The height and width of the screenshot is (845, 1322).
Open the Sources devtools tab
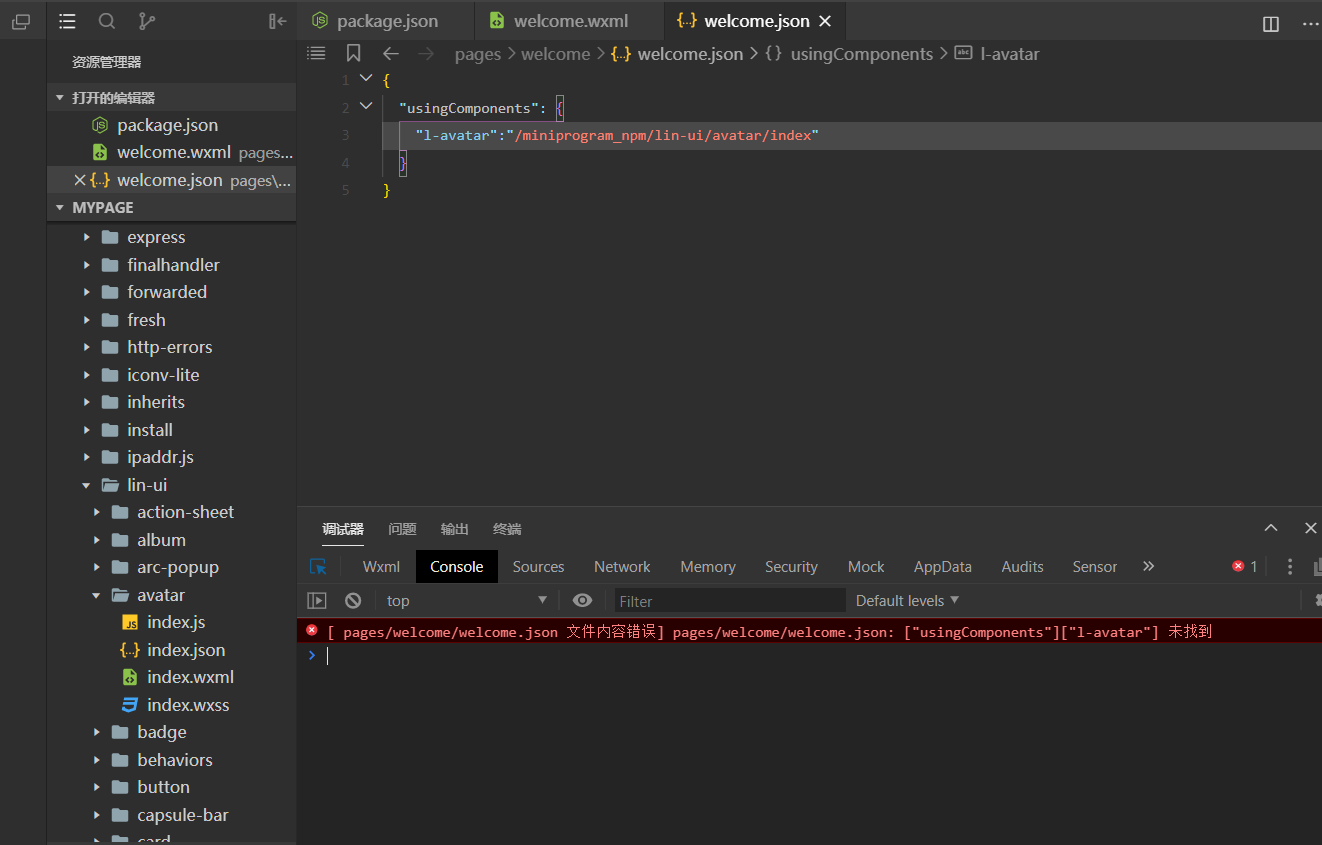point(538,566)
